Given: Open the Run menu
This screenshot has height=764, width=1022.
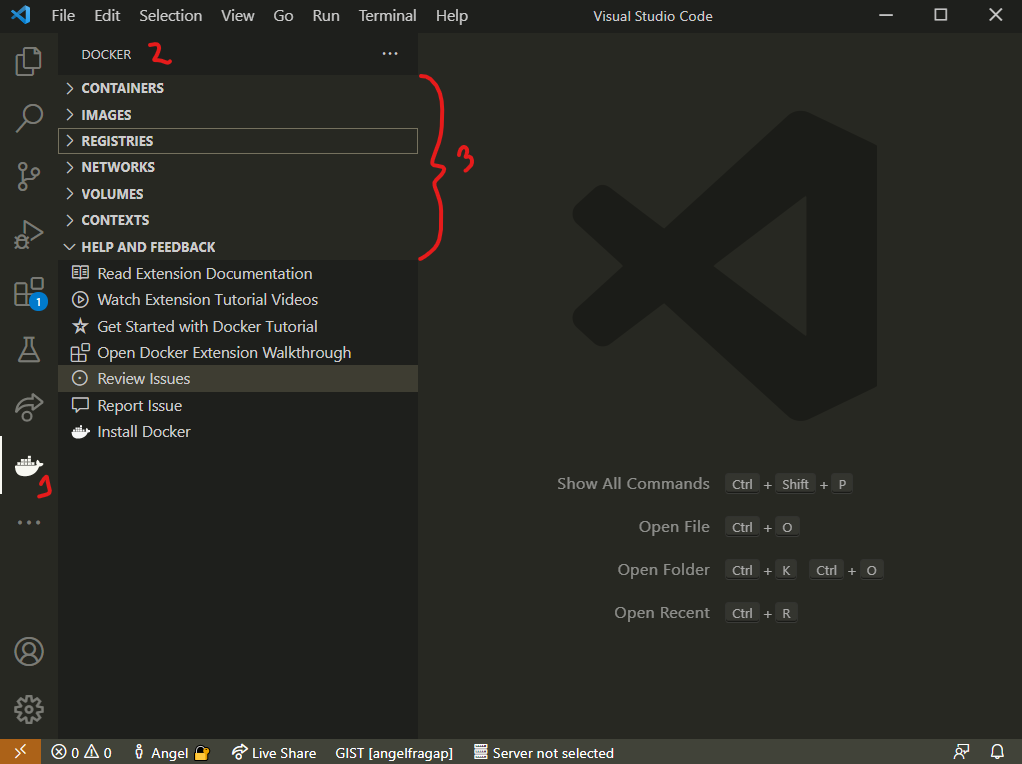Looking at the screenshot, I should coord(326,16).
